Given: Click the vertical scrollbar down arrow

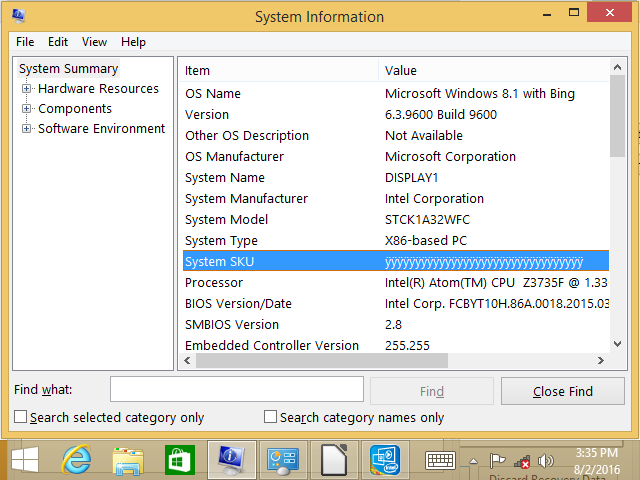Looking at the screenshot, I should (618, 344).
